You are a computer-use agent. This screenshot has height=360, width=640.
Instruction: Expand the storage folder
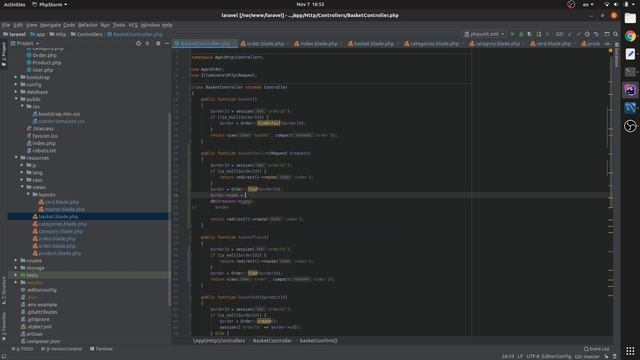(x=16, y=268)
